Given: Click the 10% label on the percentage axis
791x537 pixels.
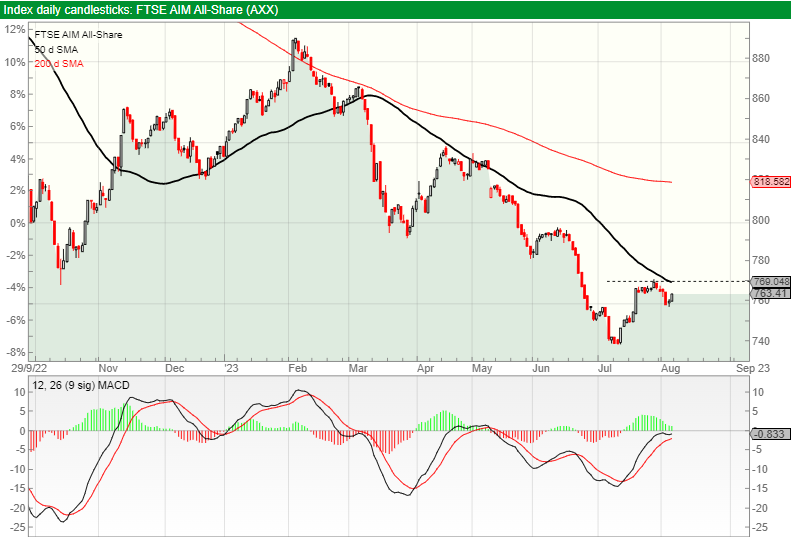Looking at the screenshot, I should (15, 62).
